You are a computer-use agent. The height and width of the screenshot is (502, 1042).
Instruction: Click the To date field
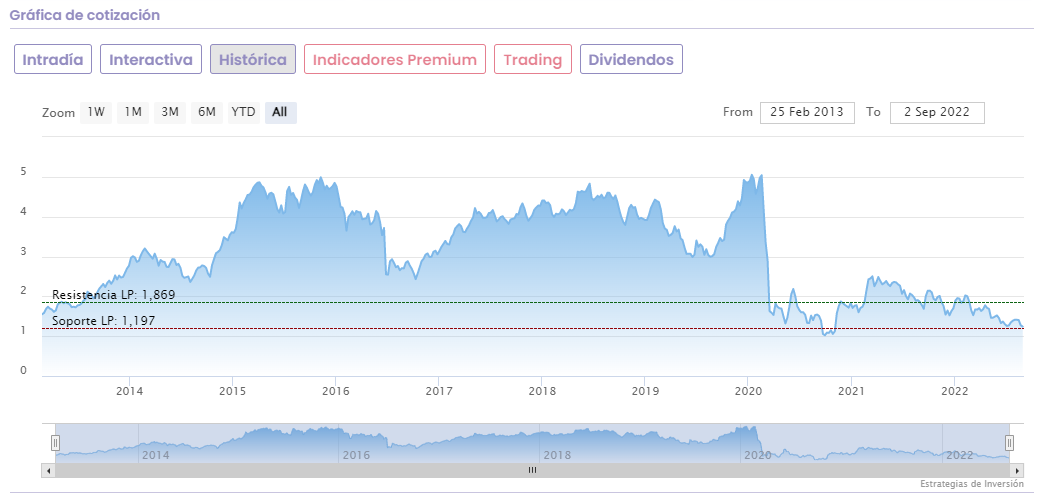pos(937,112)
